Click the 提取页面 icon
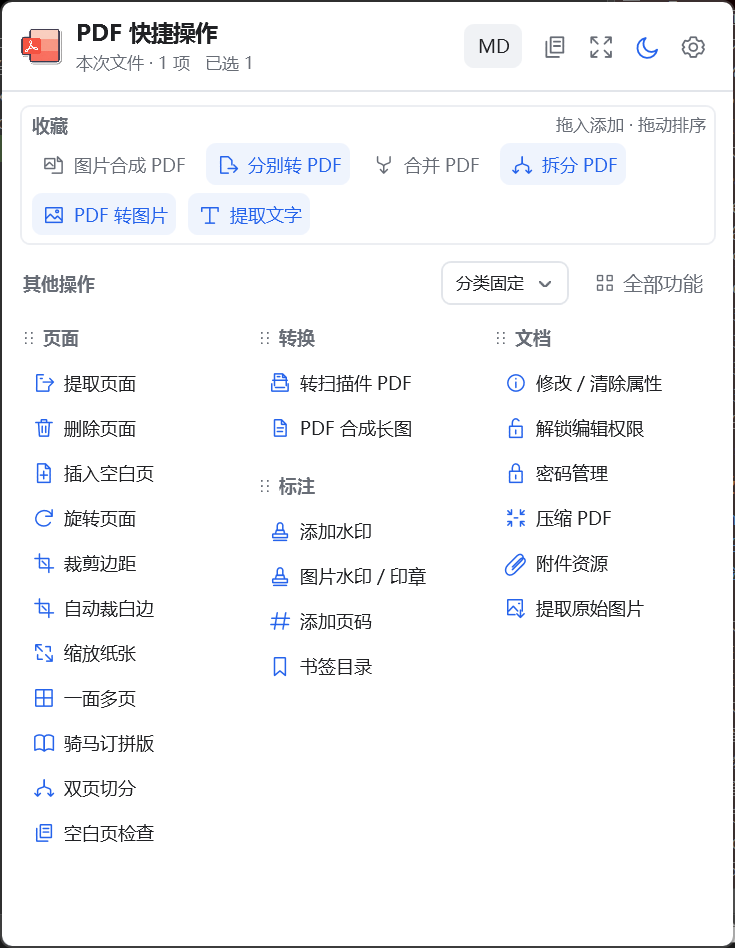Image resolution: width=735 pixels, height=948 pixels. (44, 383)
